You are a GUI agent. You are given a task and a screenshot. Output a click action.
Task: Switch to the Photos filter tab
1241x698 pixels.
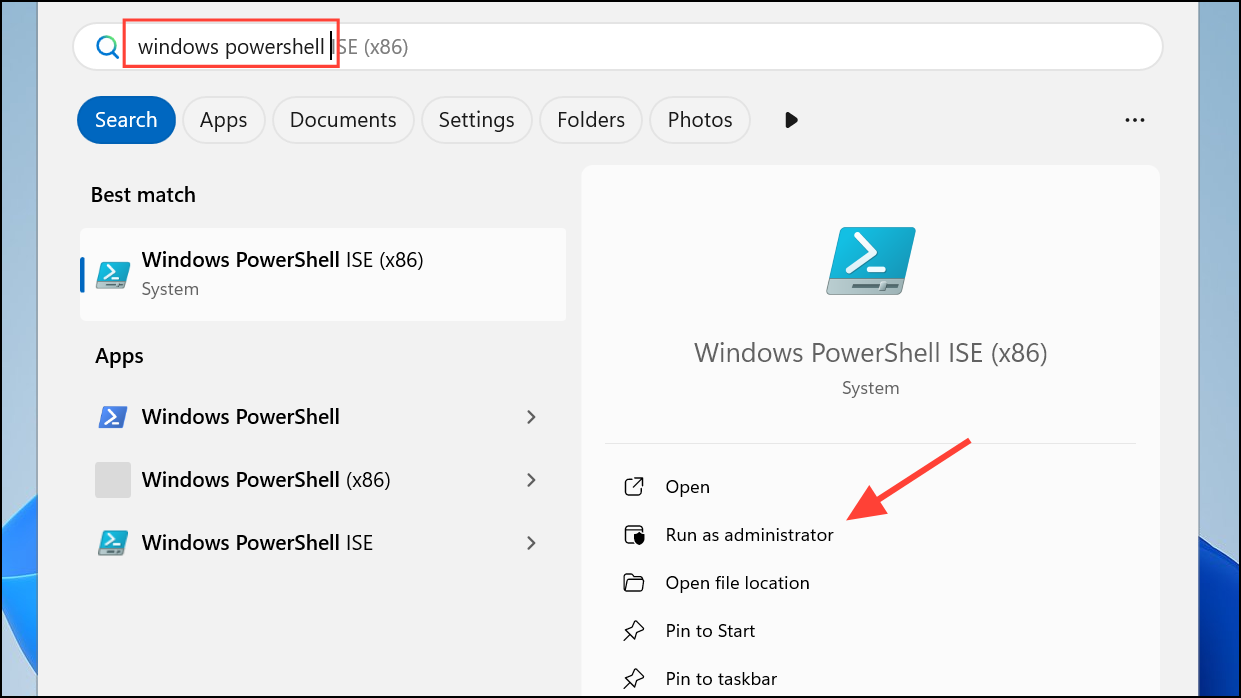point(700,120)
